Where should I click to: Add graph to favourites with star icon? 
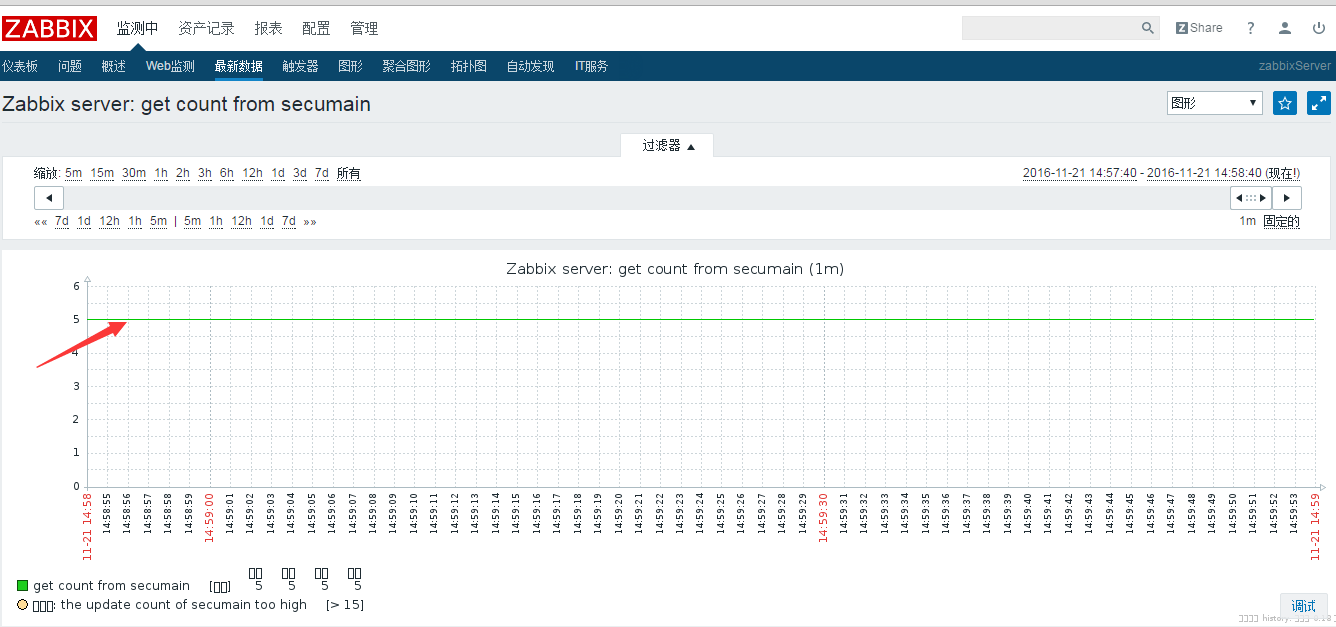point(1285,103)
